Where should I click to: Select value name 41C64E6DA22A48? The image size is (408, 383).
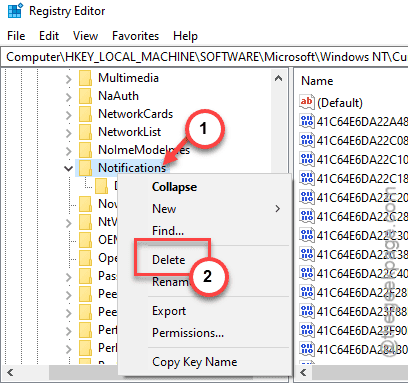pos(362,122)
